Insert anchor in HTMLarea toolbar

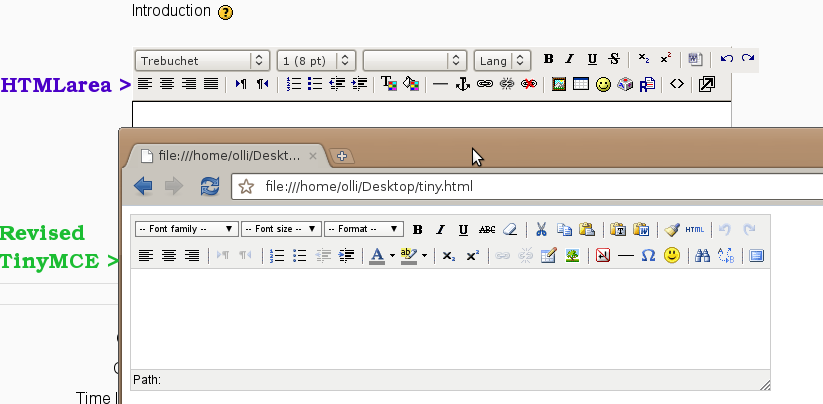[x=462, y=83]
